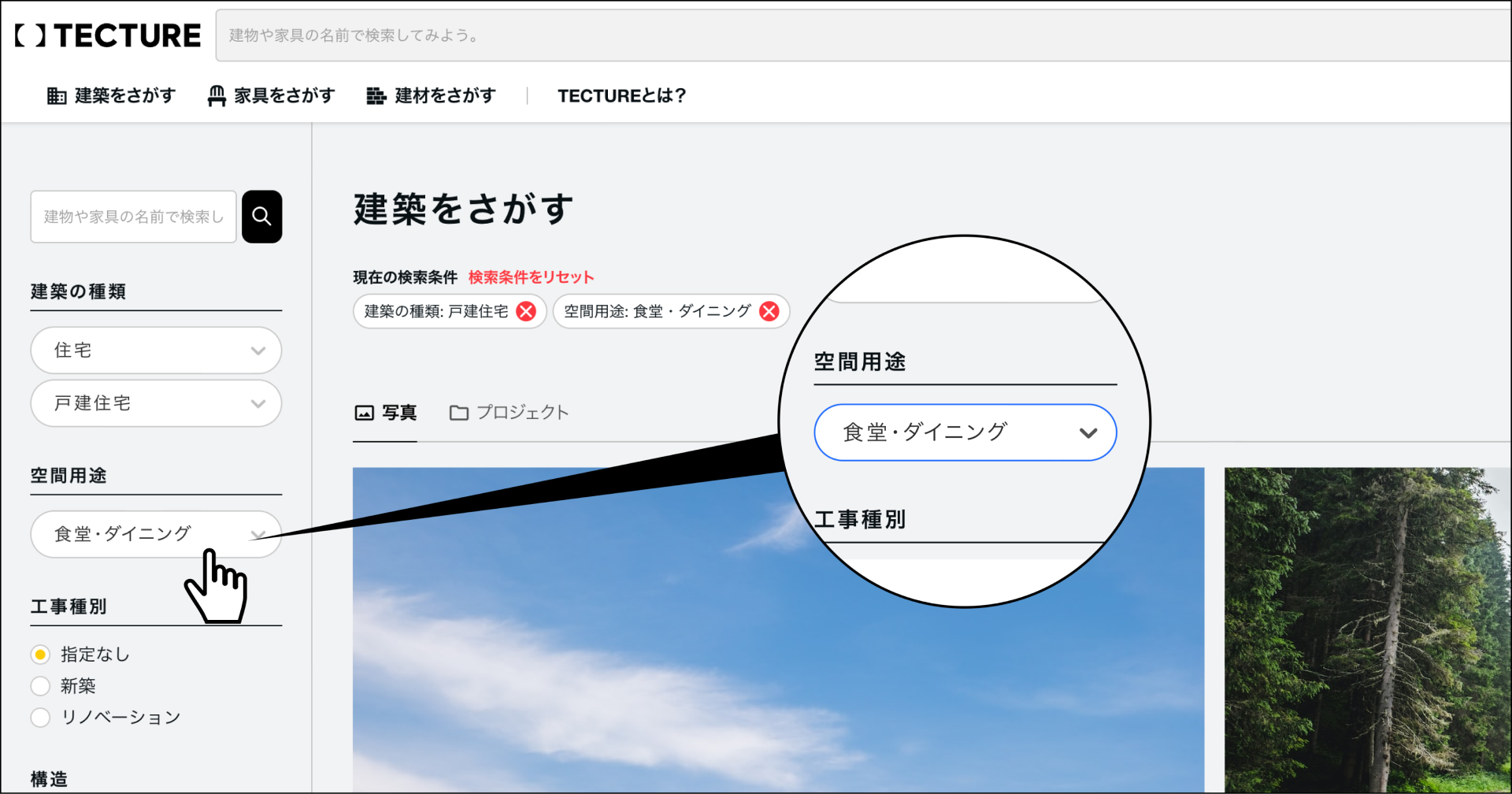Click the bricks icon next to 建材をさがす
This screenshot has width=1512, height=794.
point(376,95)
